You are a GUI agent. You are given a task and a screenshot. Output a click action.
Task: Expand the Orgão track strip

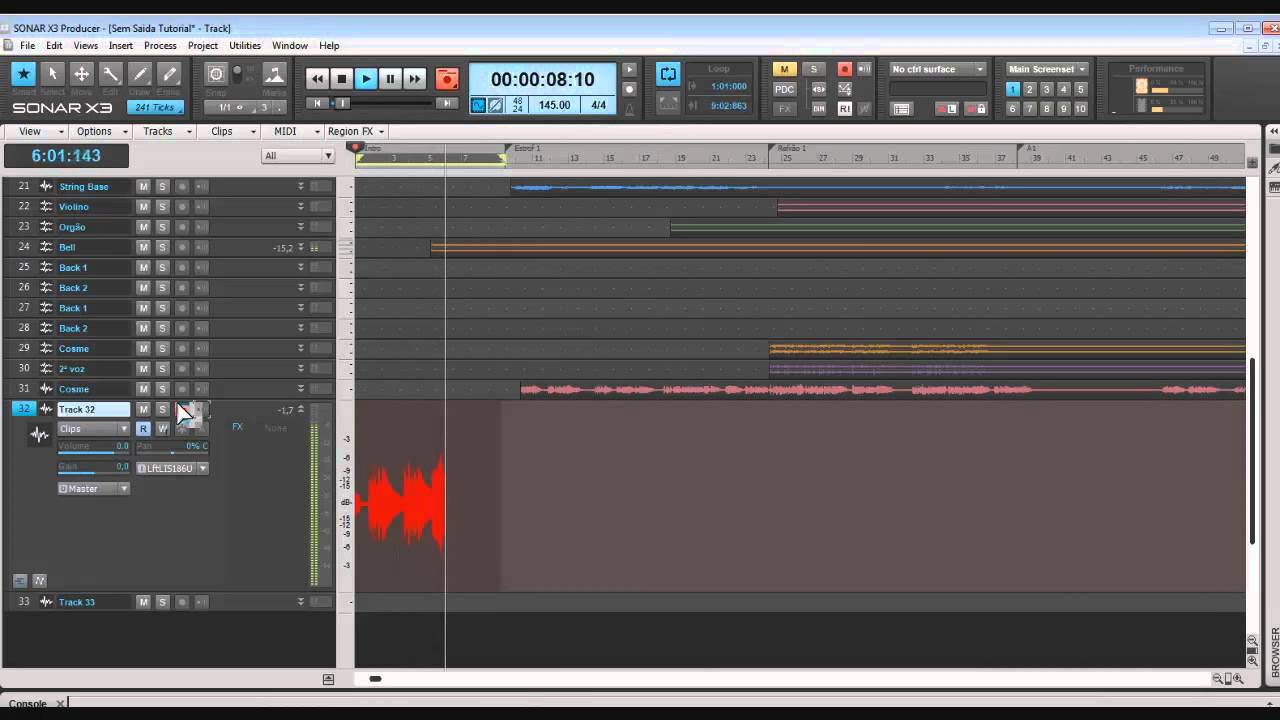(300, 227)
